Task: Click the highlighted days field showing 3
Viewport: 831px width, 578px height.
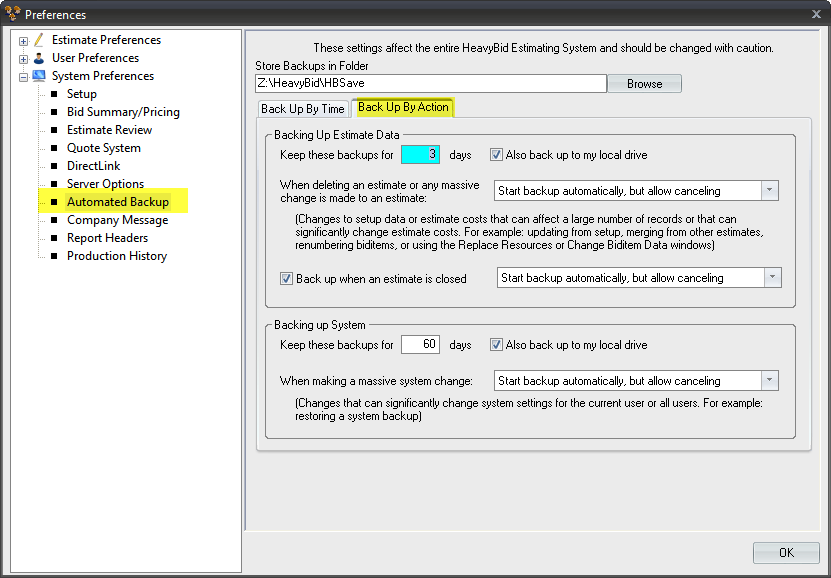Action: point(423,154)
